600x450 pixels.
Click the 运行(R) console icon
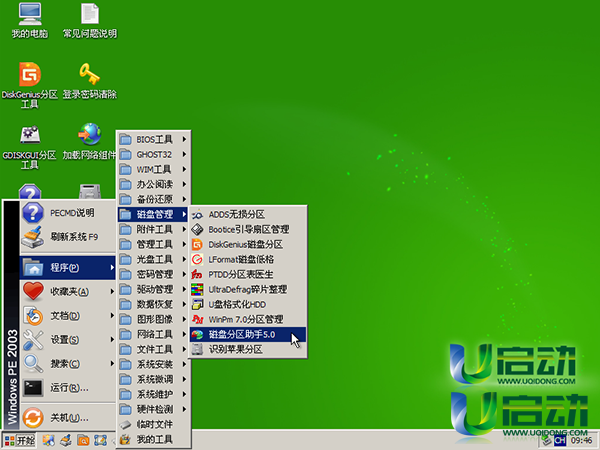33,388
